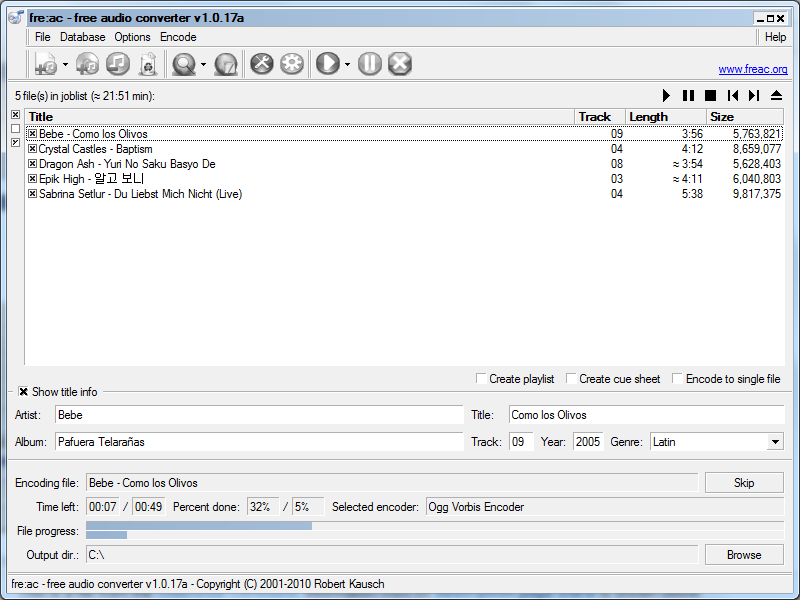Open the Options menu
The height and width of the screenshot is (600, 800).
[132, 37]
